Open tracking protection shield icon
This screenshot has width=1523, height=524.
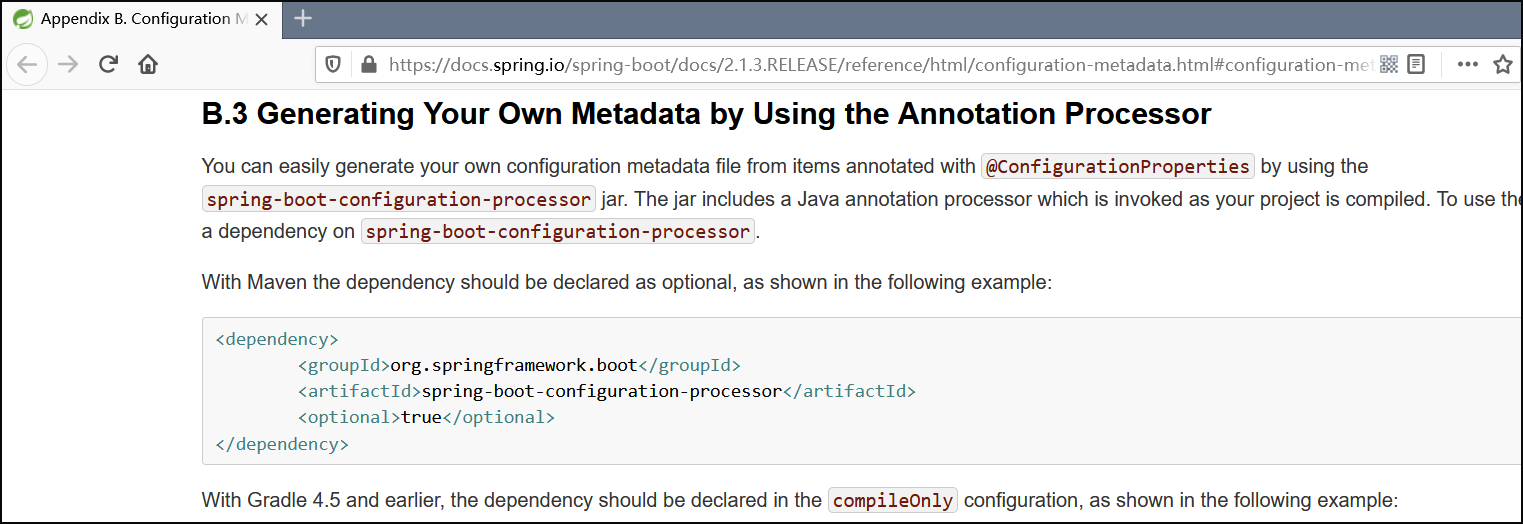click(334, 64)
